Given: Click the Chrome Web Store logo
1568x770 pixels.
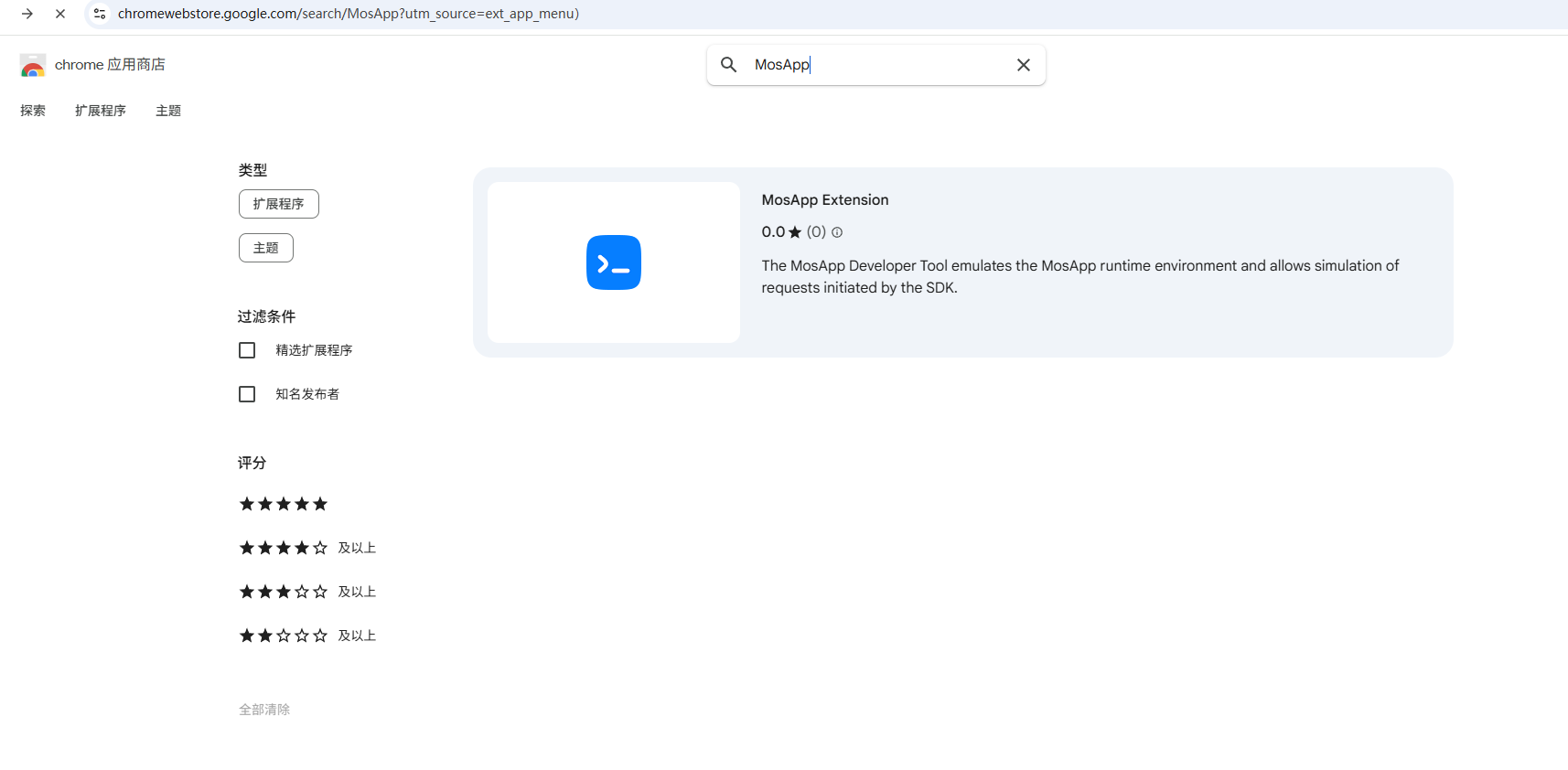Looking at the screenshot, I should pyautogui.click(x=33, y=65).
